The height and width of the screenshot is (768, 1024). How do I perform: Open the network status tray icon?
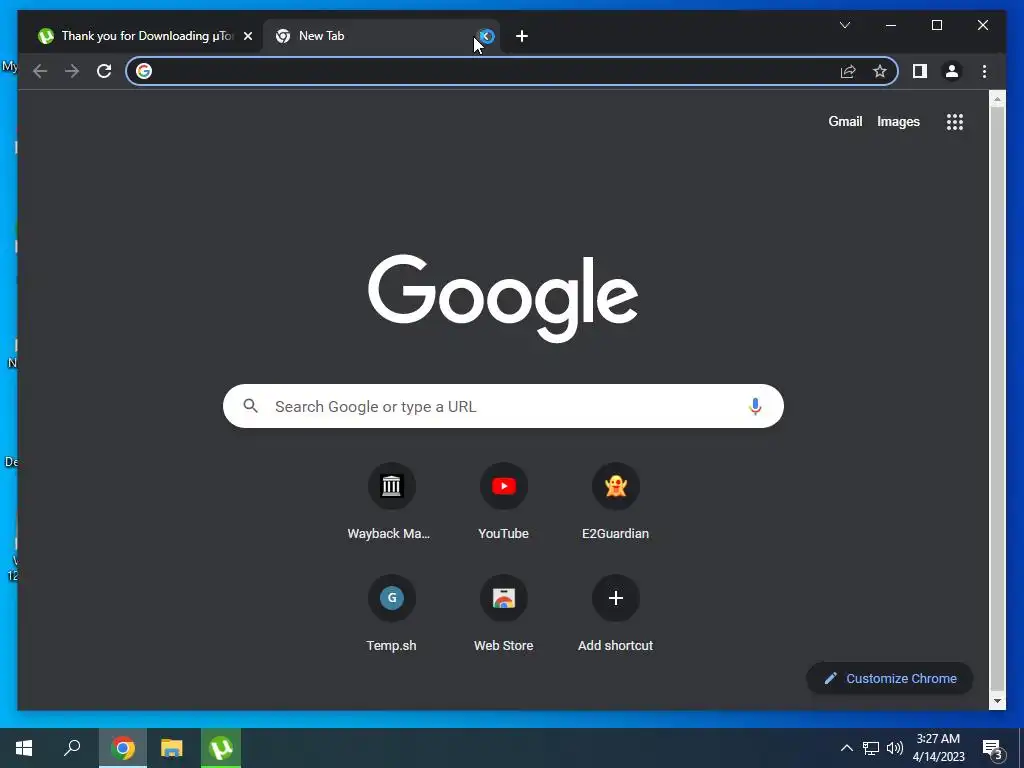click(871, 748)
